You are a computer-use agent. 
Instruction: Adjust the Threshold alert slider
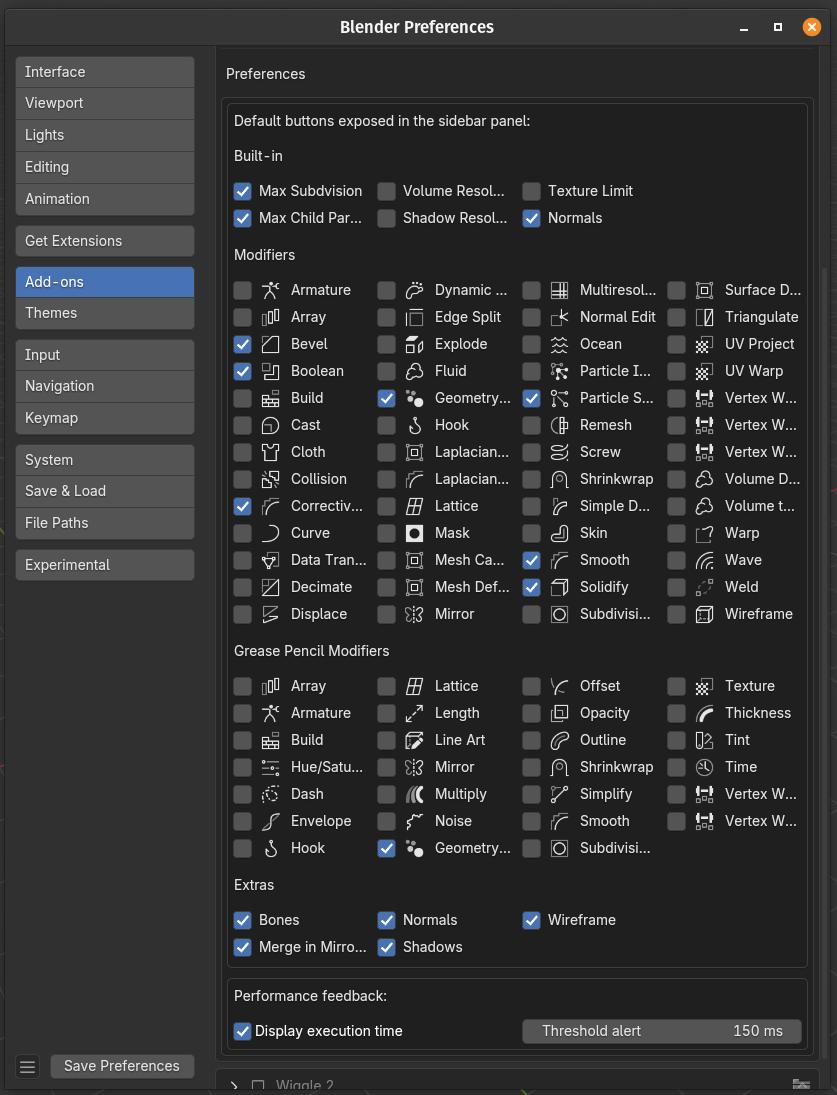pos(661,1031)
